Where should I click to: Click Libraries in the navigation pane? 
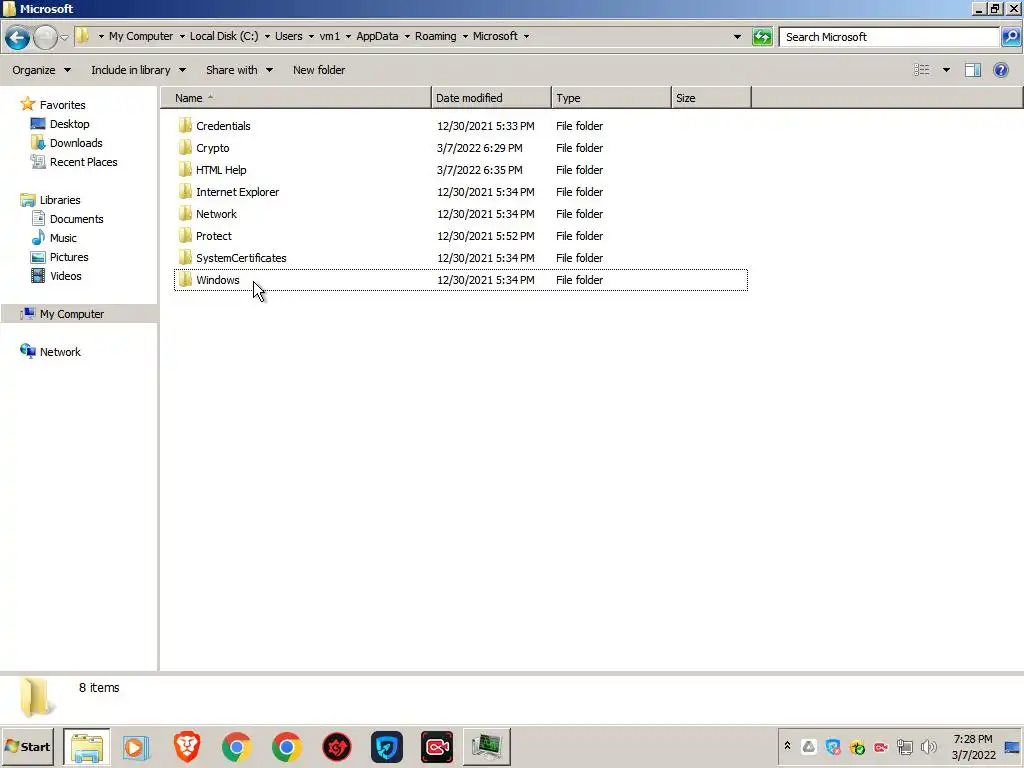(59, 200)
